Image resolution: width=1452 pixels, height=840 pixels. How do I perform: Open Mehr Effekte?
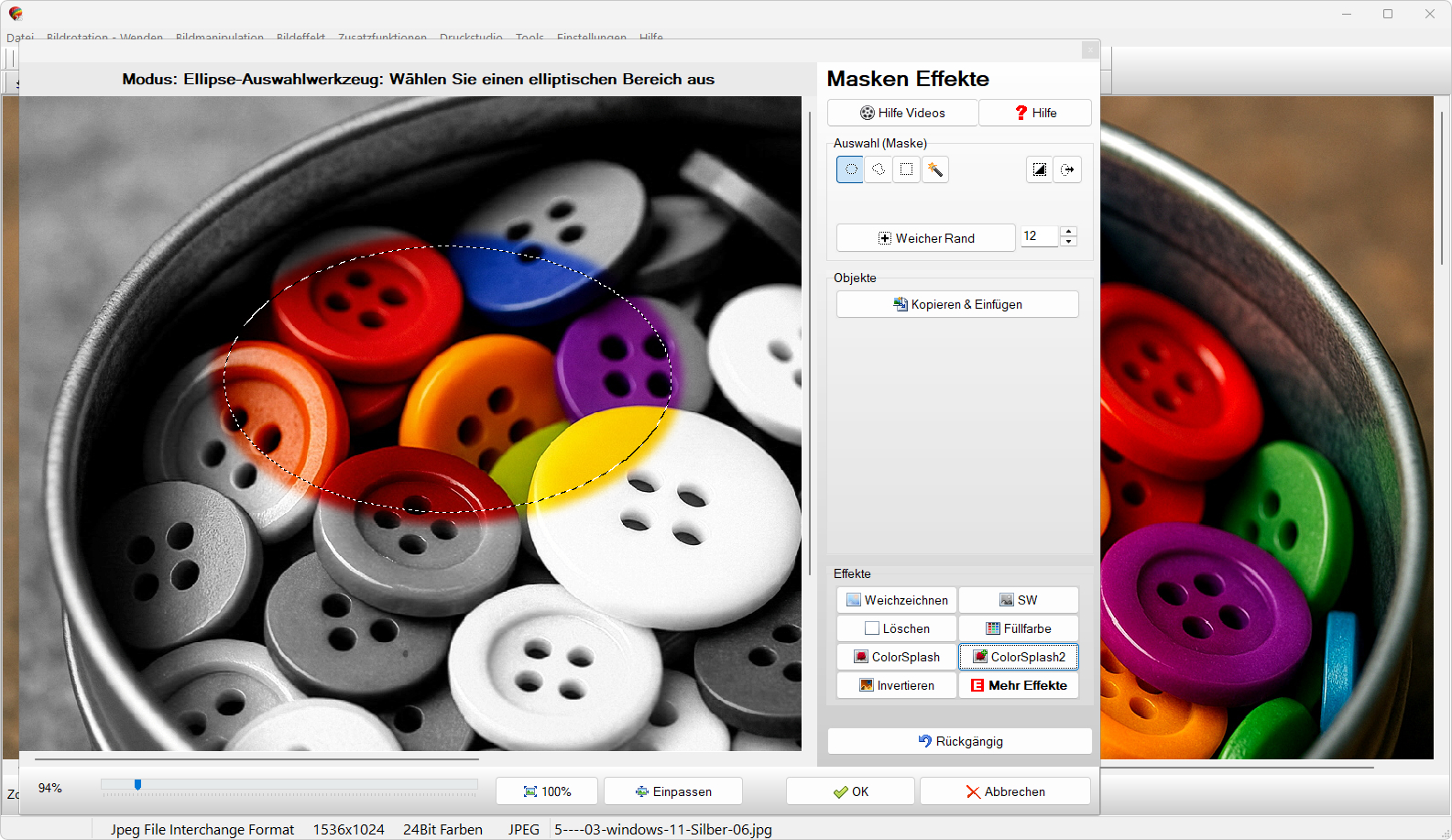pyautogui.click(x=1019, y=685)
